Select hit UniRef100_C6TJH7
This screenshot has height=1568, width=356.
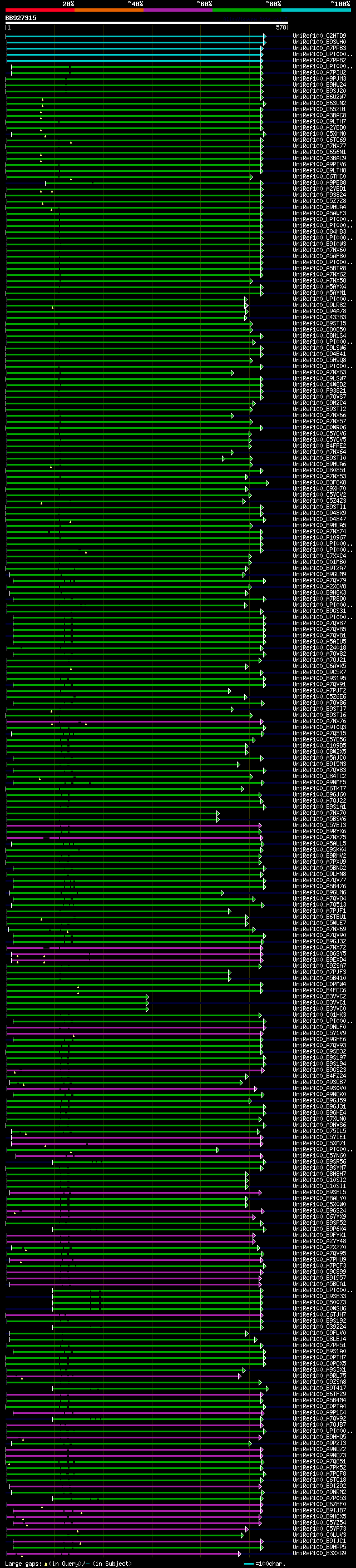pyautogui.click(x=319, y=1314)
